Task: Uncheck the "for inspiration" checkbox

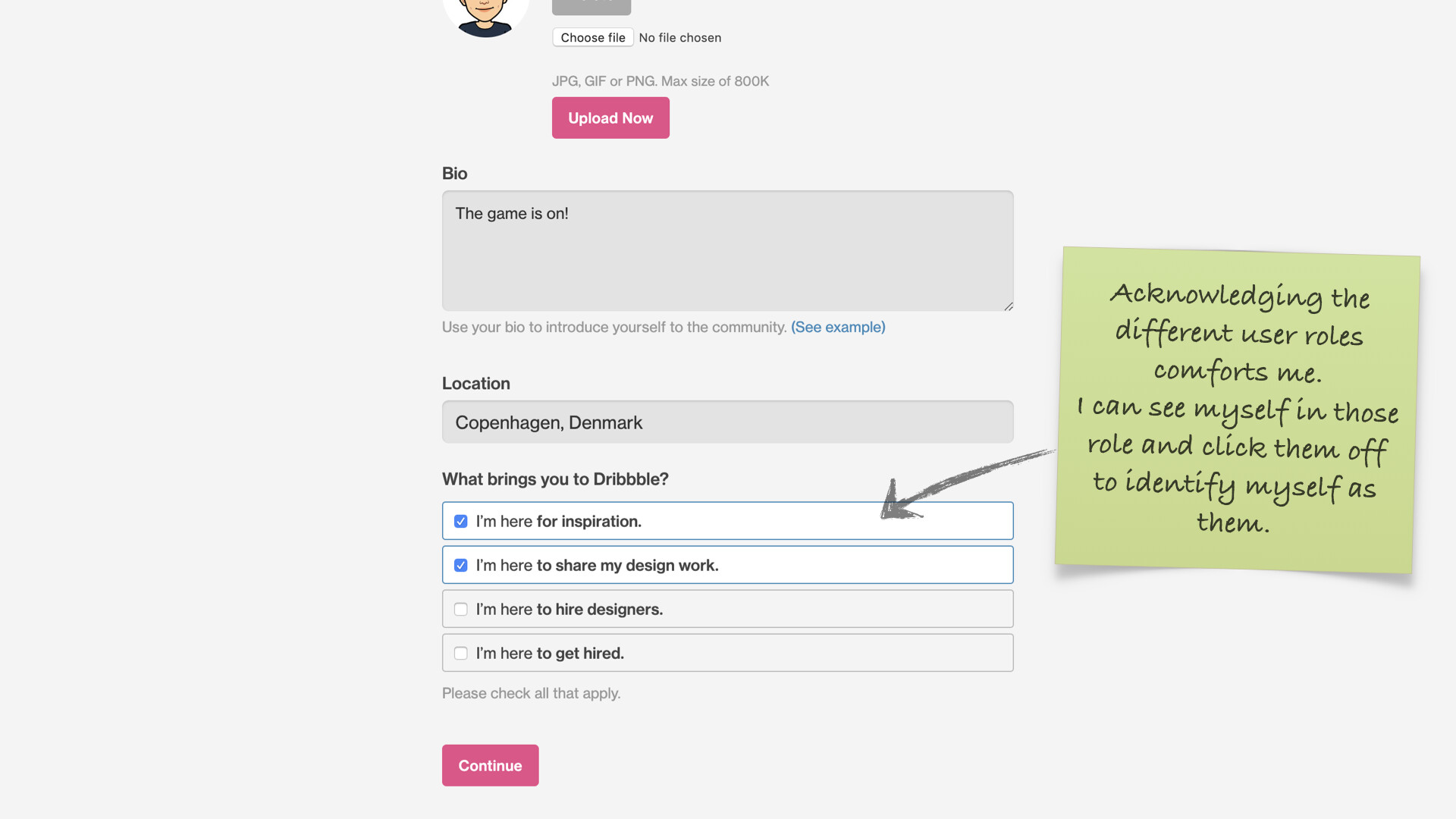Action: point(460,522)
